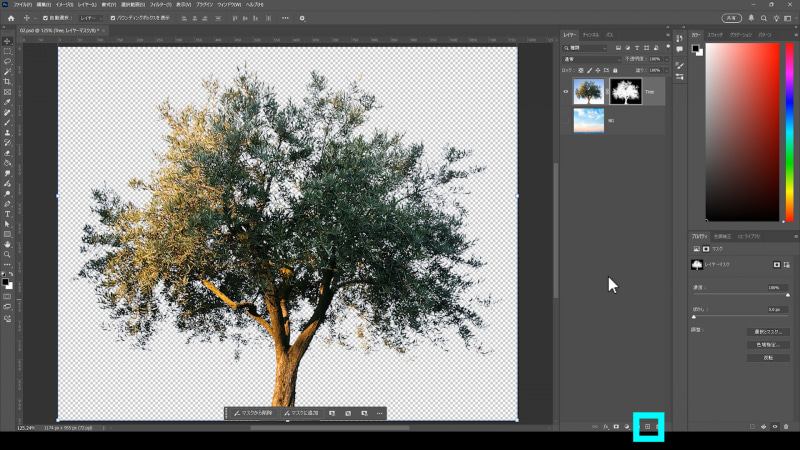Filter layers by pixel layers icon

coord(618,48)
